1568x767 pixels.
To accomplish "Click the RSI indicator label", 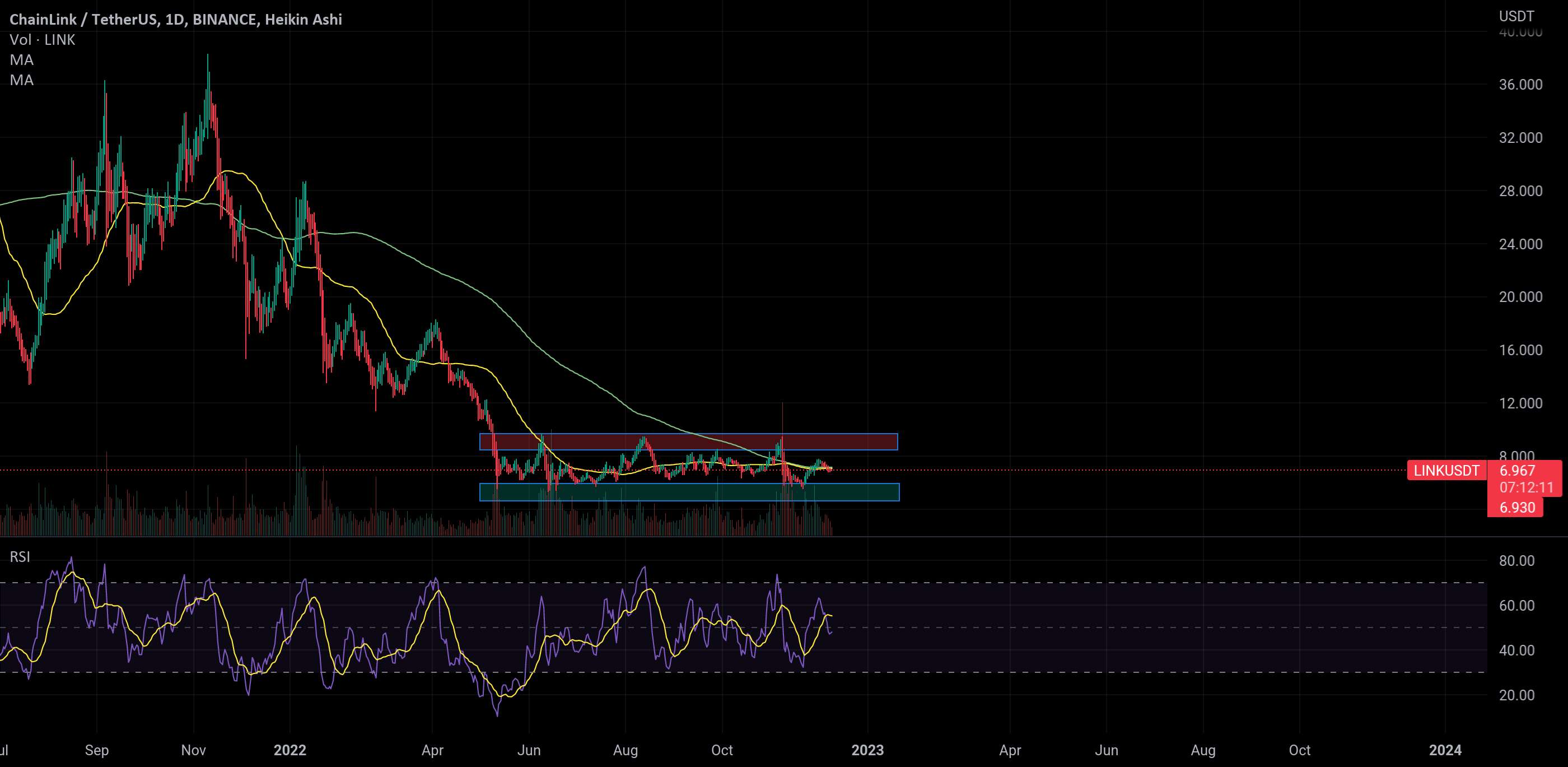I will coord(20,557).
